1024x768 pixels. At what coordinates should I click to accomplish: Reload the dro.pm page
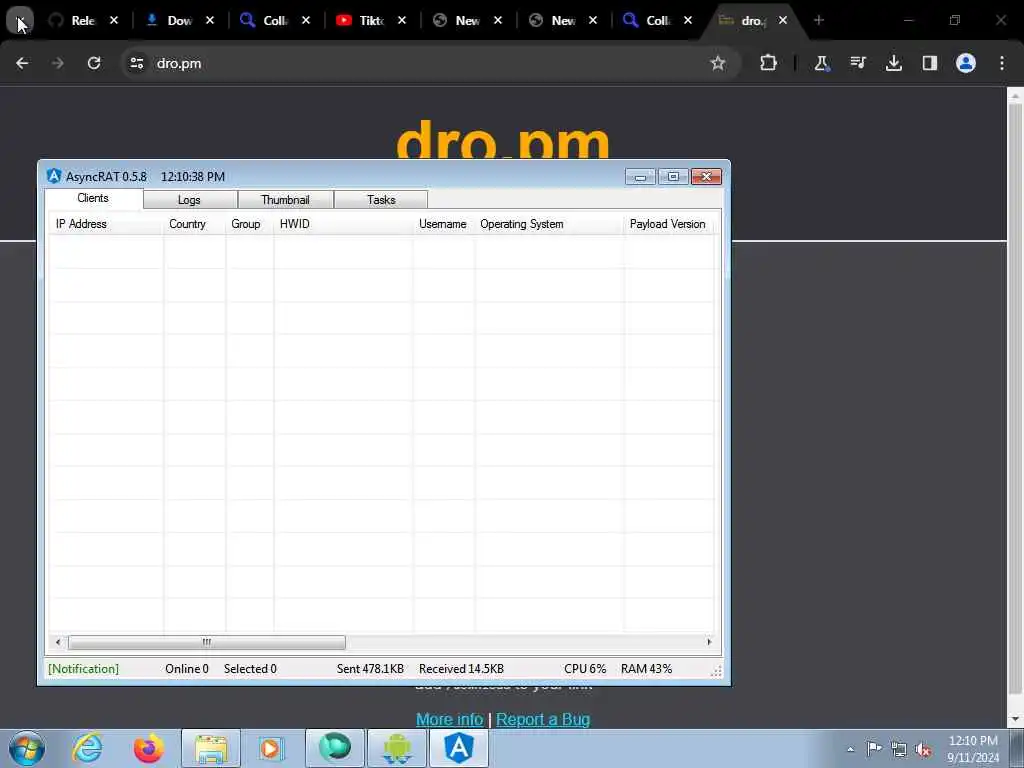(x=94, y=63)
